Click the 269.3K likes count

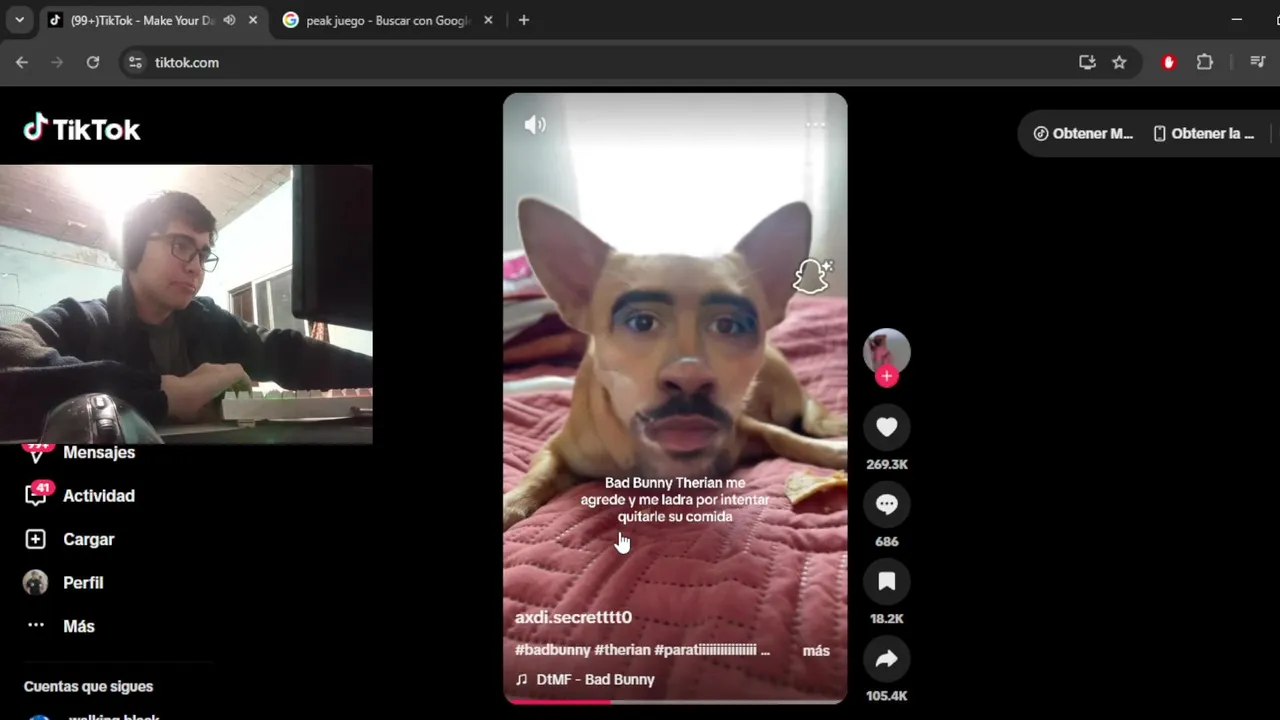tap(886, 464)
